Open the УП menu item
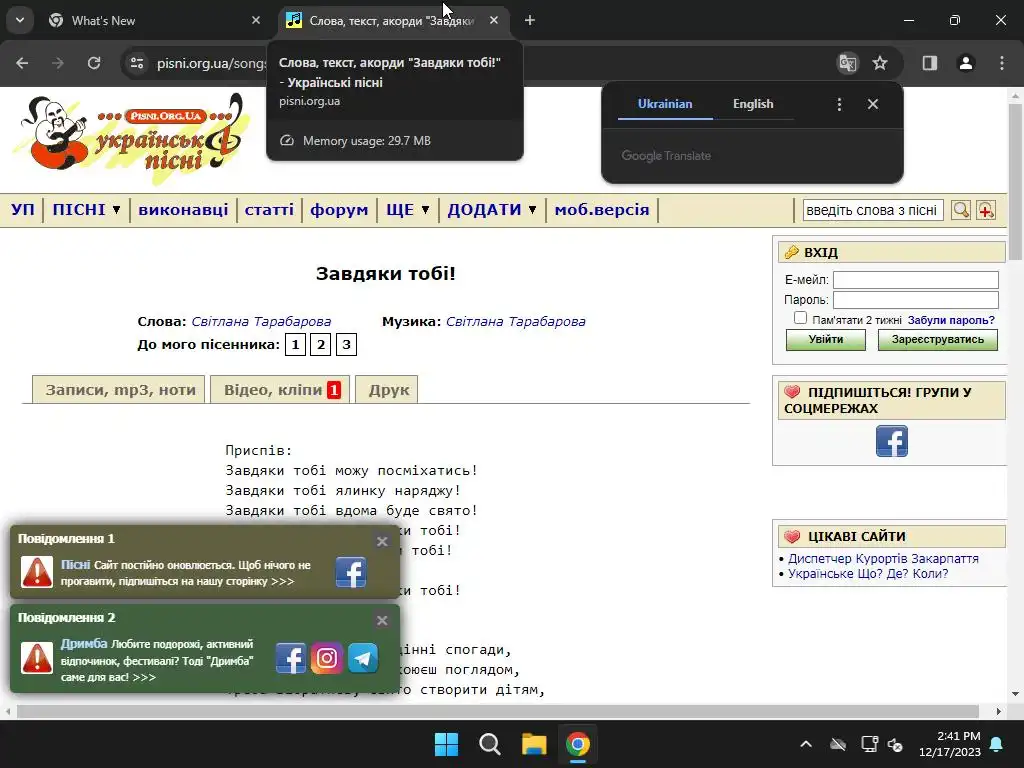This screenshot has height=768, width=1024. (x=23, y=210)
